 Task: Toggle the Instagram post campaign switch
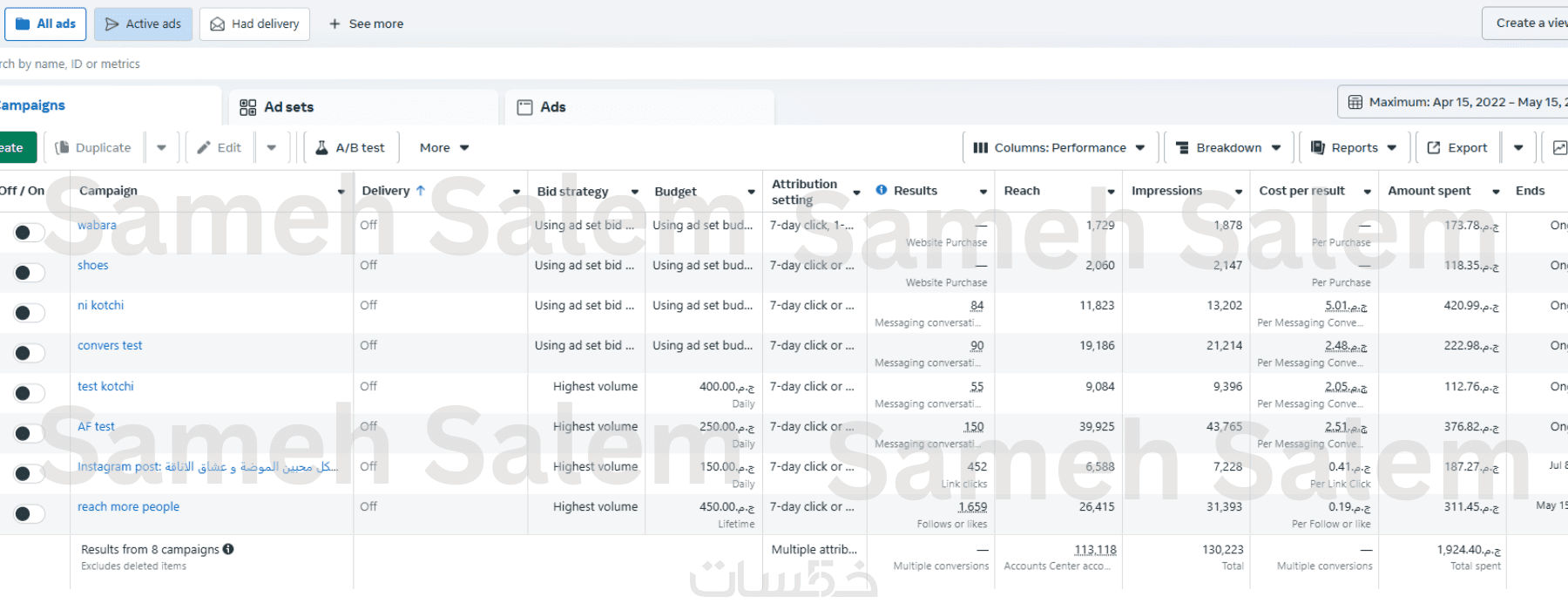(x=29, y=473)
